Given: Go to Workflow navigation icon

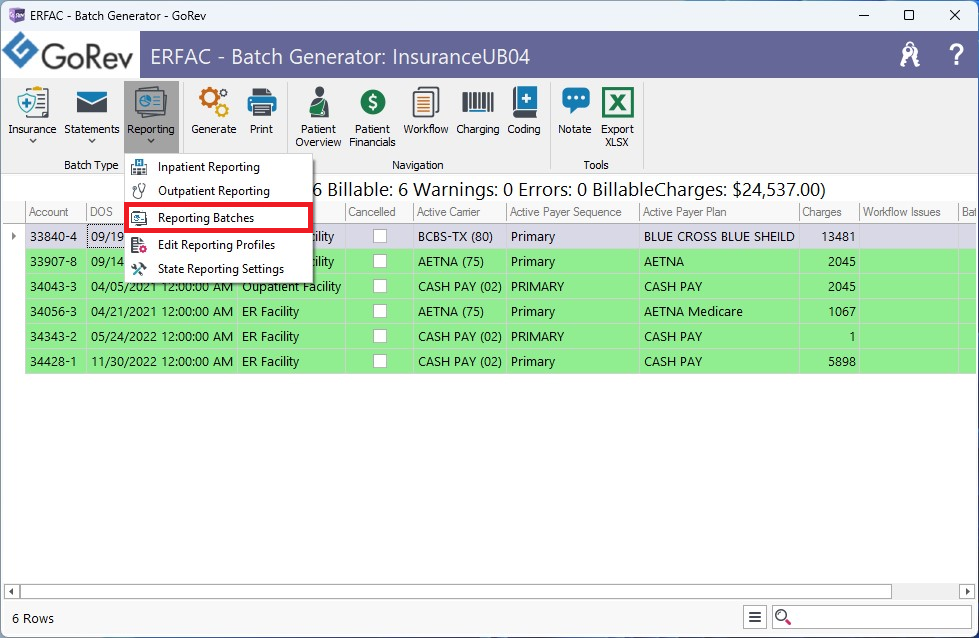Looking at the screenshot, I should click(x=425, y=102).
